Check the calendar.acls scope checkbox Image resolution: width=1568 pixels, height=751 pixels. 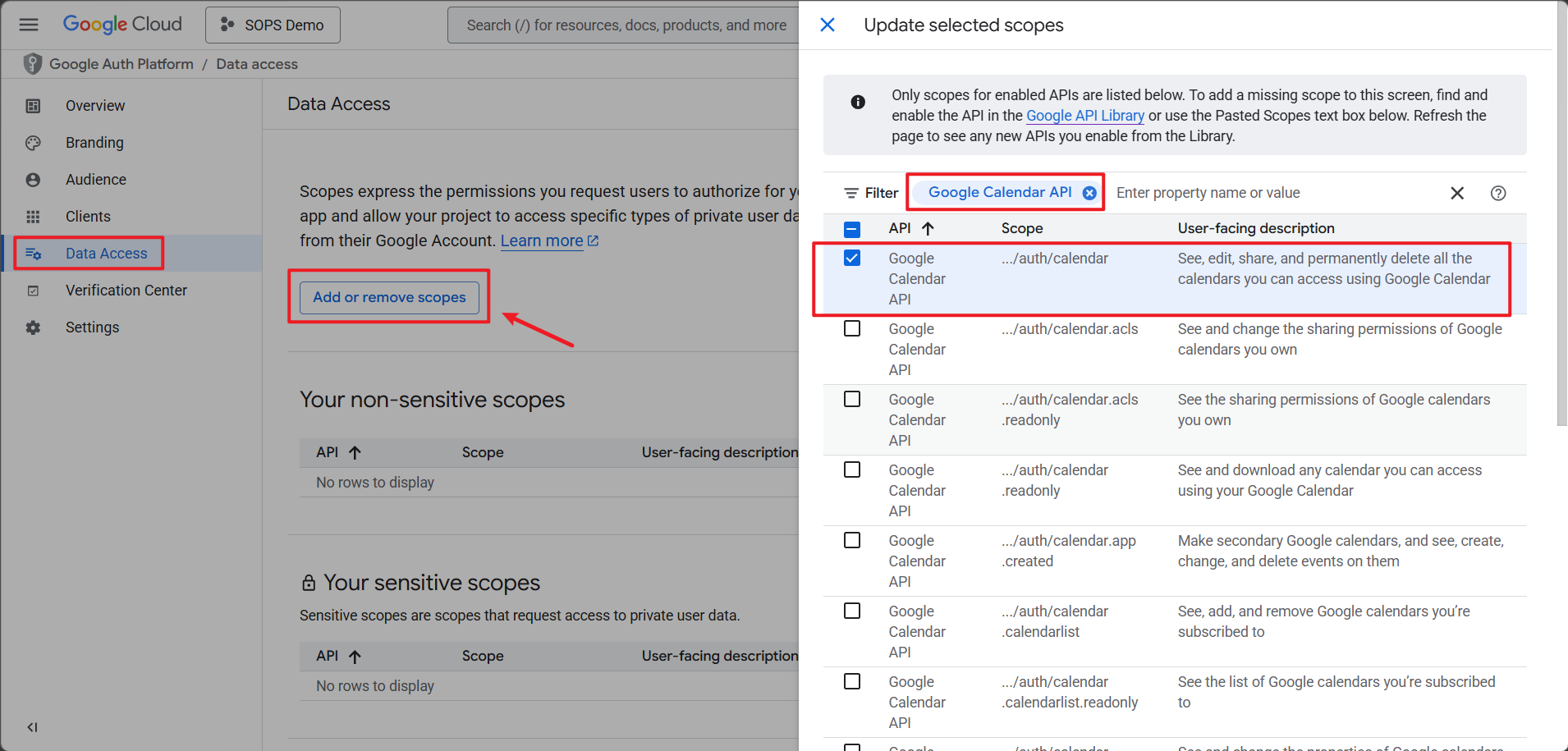852,329
